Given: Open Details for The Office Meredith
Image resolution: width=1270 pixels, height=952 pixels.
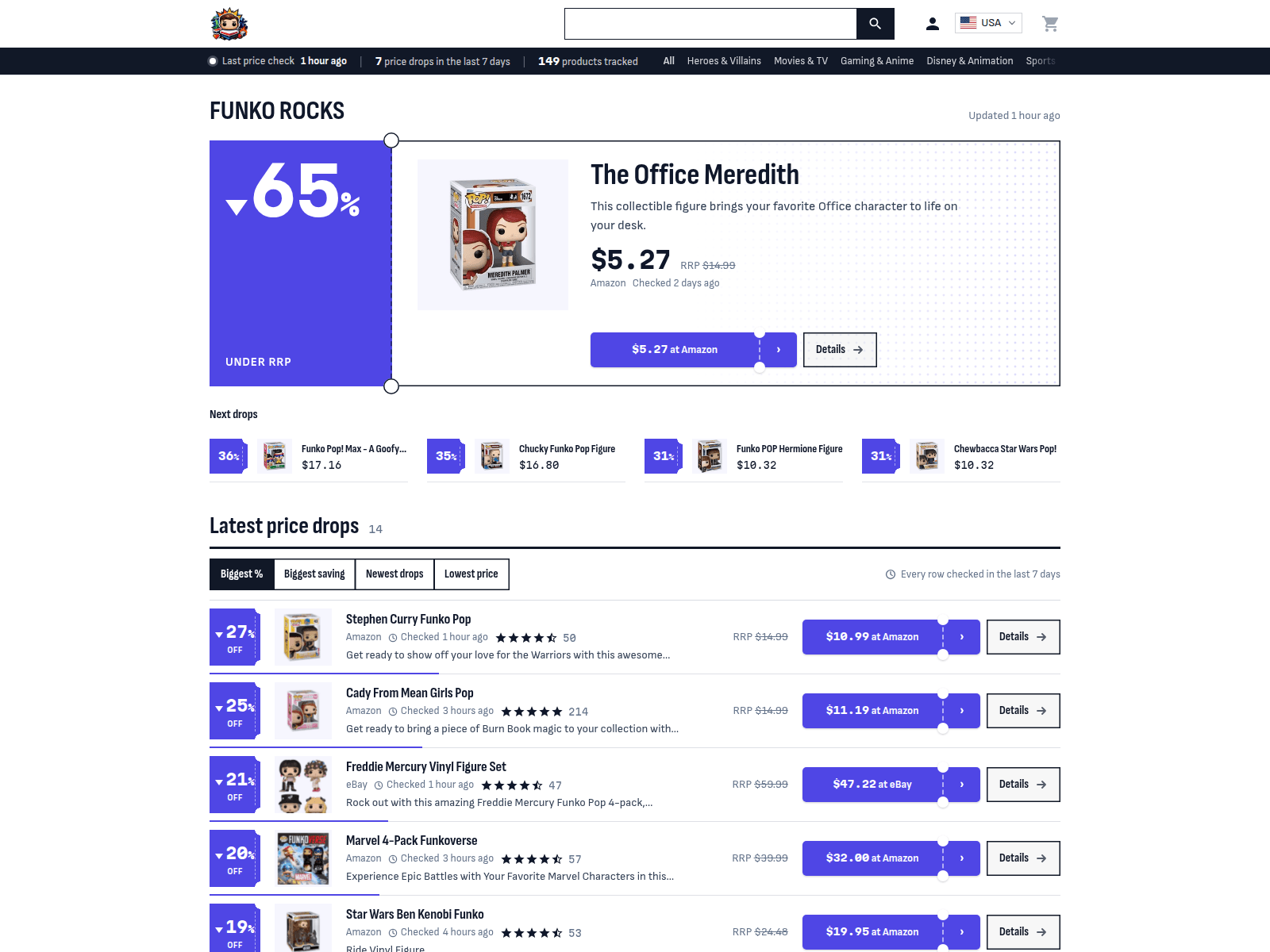Looking at the screenshot, I should tap(840, 350).
